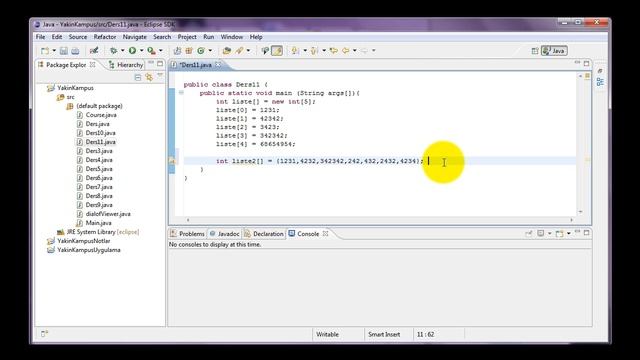Click the Open Type toolbar icon
The image size is (640, 360).
227,51
